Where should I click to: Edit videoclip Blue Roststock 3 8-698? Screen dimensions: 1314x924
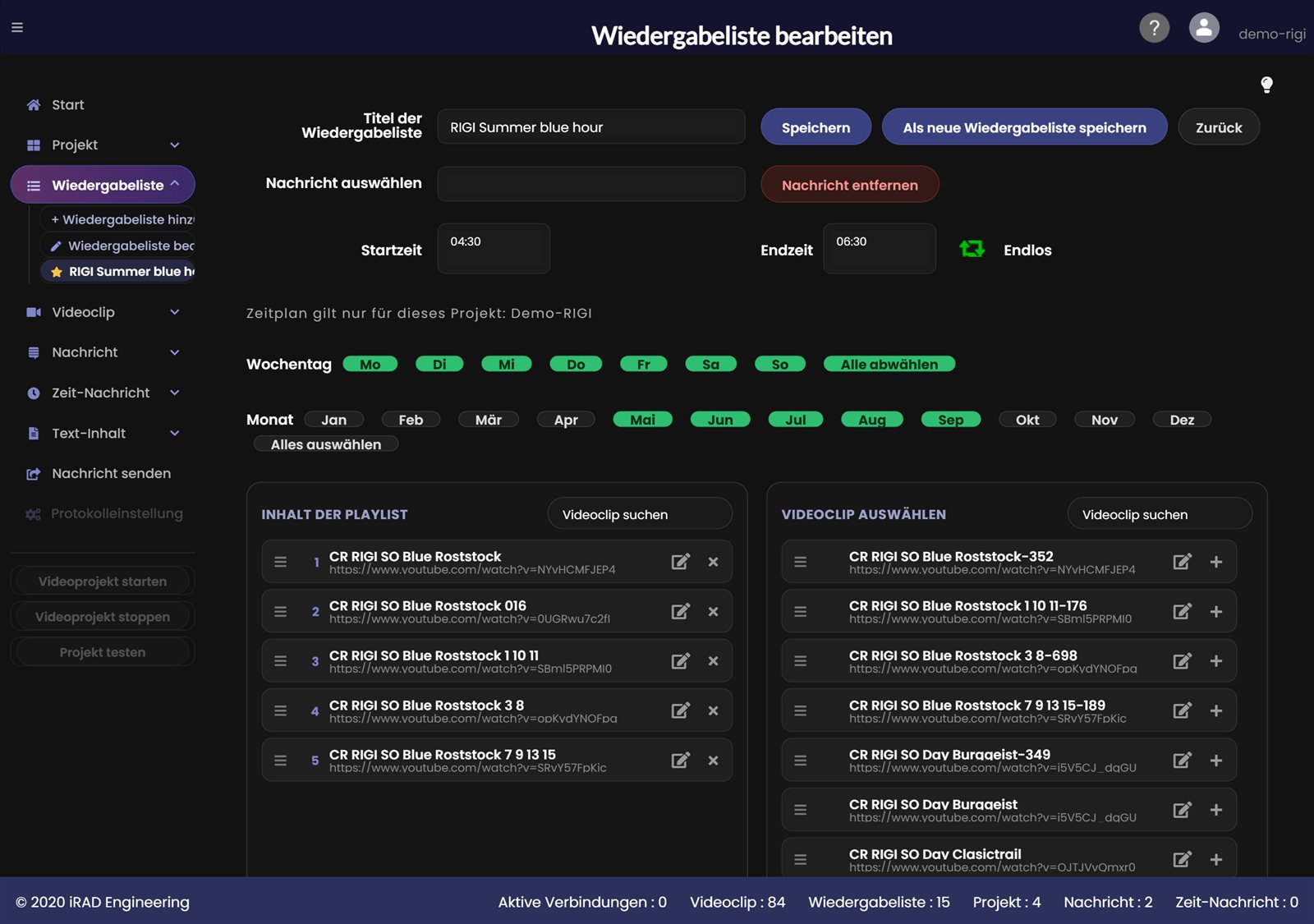pyautogui.click(x=1182, y=661)
